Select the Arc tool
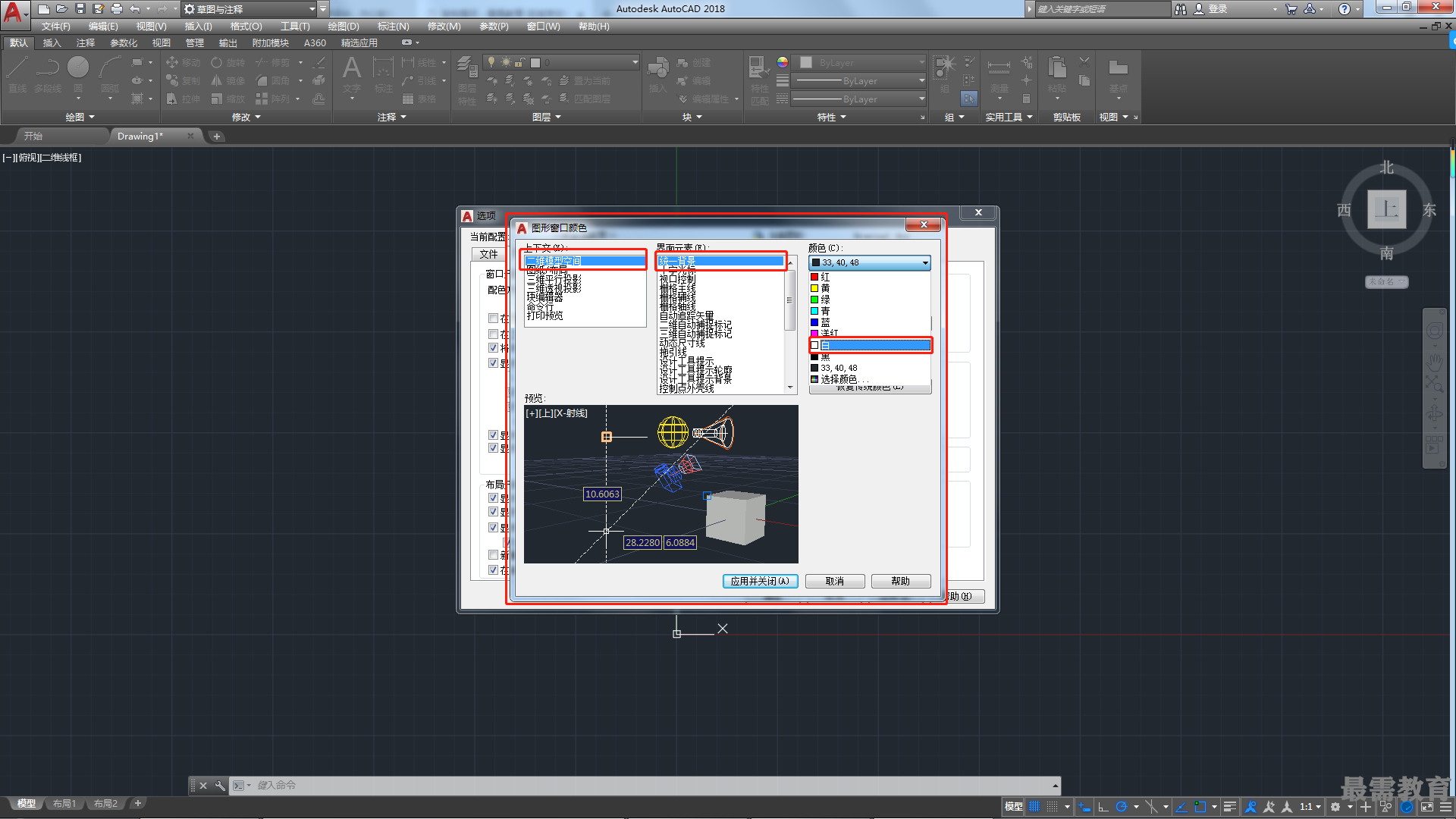The image size is (1456, 819). (110, 74)
